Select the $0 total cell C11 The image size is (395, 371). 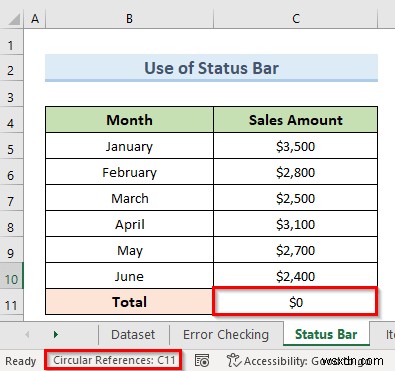pos(296,302)
